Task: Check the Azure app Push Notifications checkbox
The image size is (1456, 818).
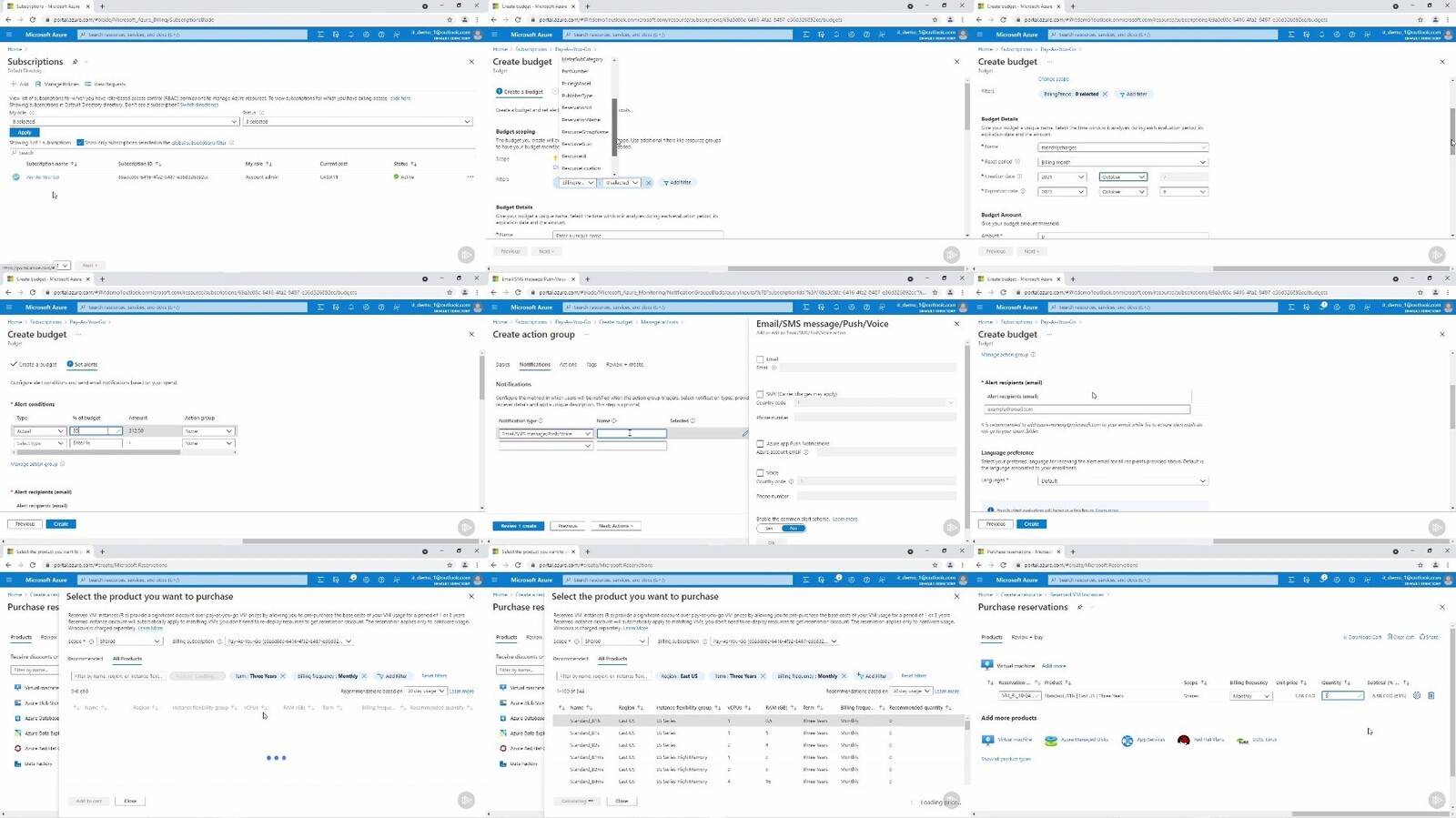Action: click(x=760, y=443)
